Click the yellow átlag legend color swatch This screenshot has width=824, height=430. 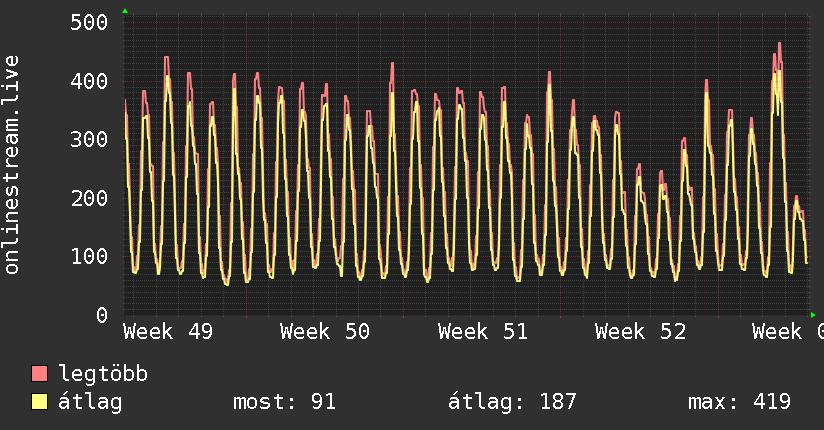[x=40, y=402]
